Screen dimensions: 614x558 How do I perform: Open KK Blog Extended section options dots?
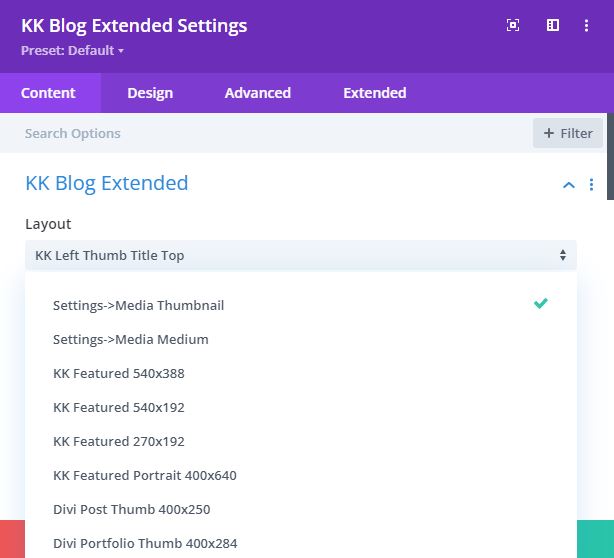[591, 184]
